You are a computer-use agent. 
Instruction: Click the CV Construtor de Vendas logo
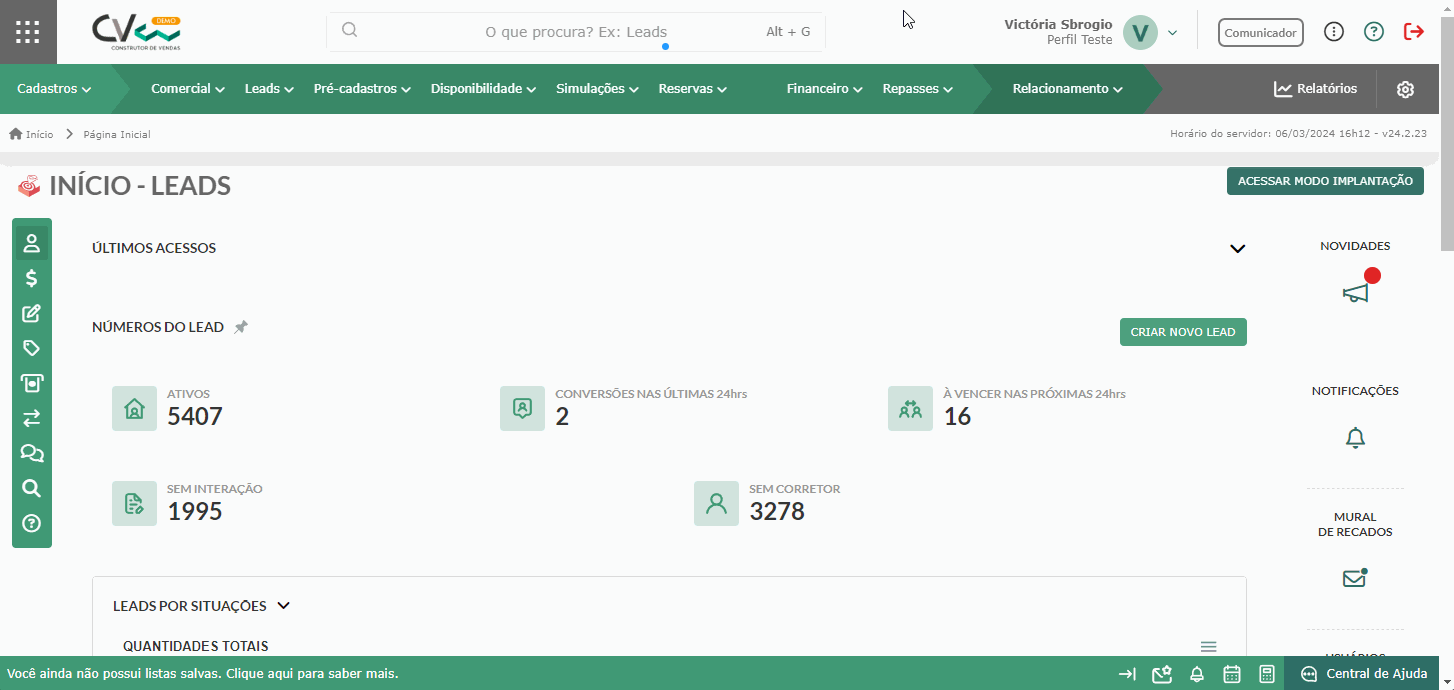click(x=136, y=32)
